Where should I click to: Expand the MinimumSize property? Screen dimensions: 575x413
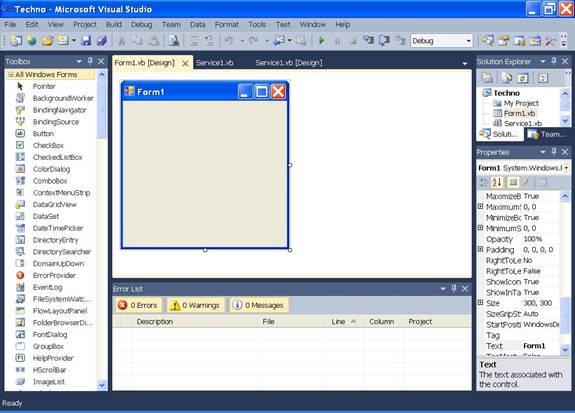[480, 228]
